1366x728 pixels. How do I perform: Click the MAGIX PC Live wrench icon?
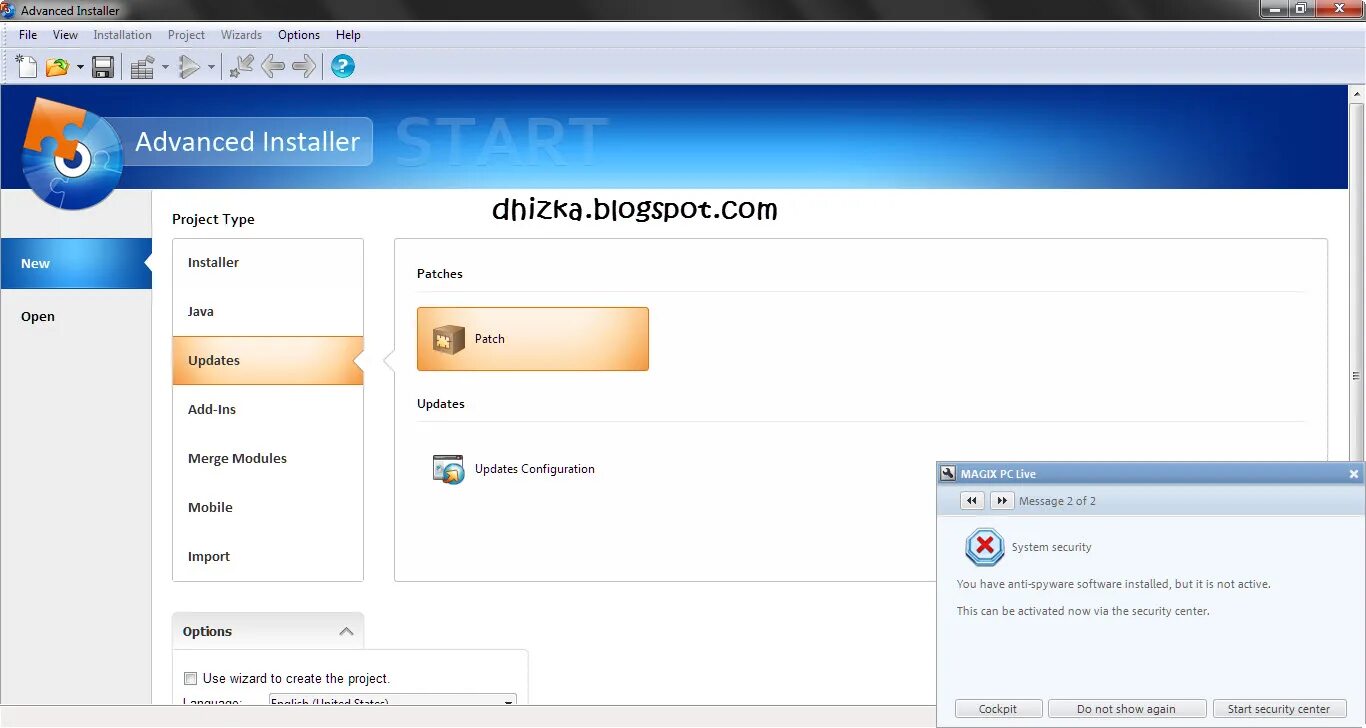949,474
